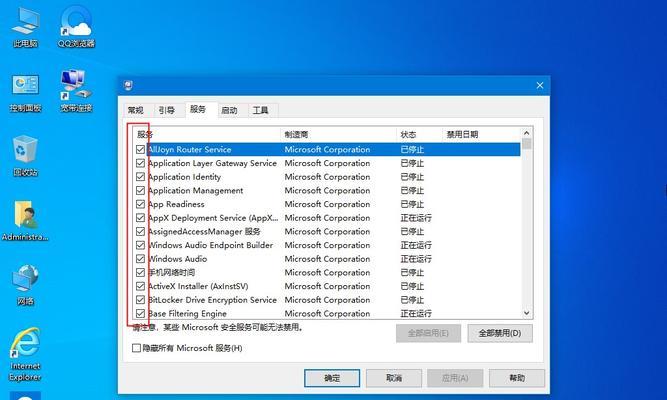The image size is (667, 400).
Task: Click the system configuration window title icon
Action: (128, 86)
